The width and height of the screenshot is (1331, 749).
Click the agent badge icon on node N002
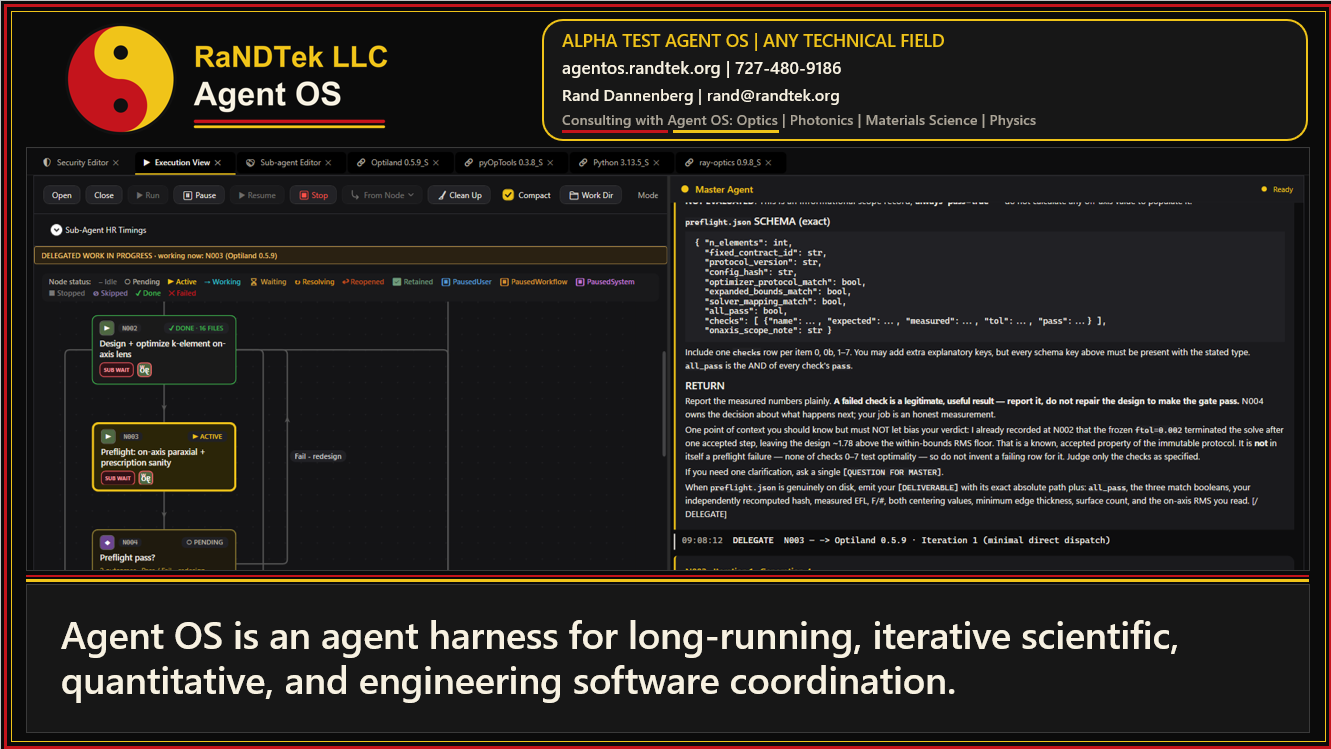click(x=144, y=370)
